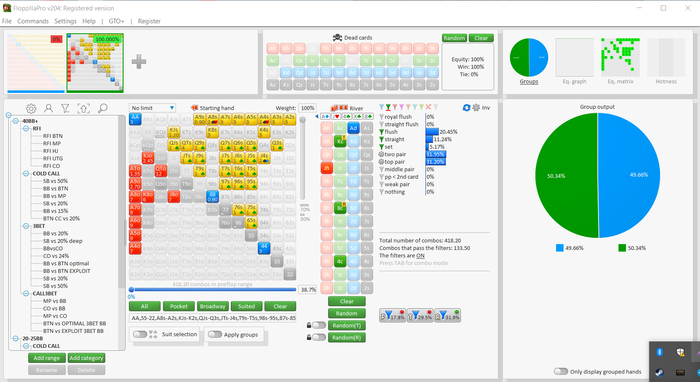The height and width of the screenshot is (382, 700).
Task: Click the user profile icon above the tree
Action: pos(48,108)
